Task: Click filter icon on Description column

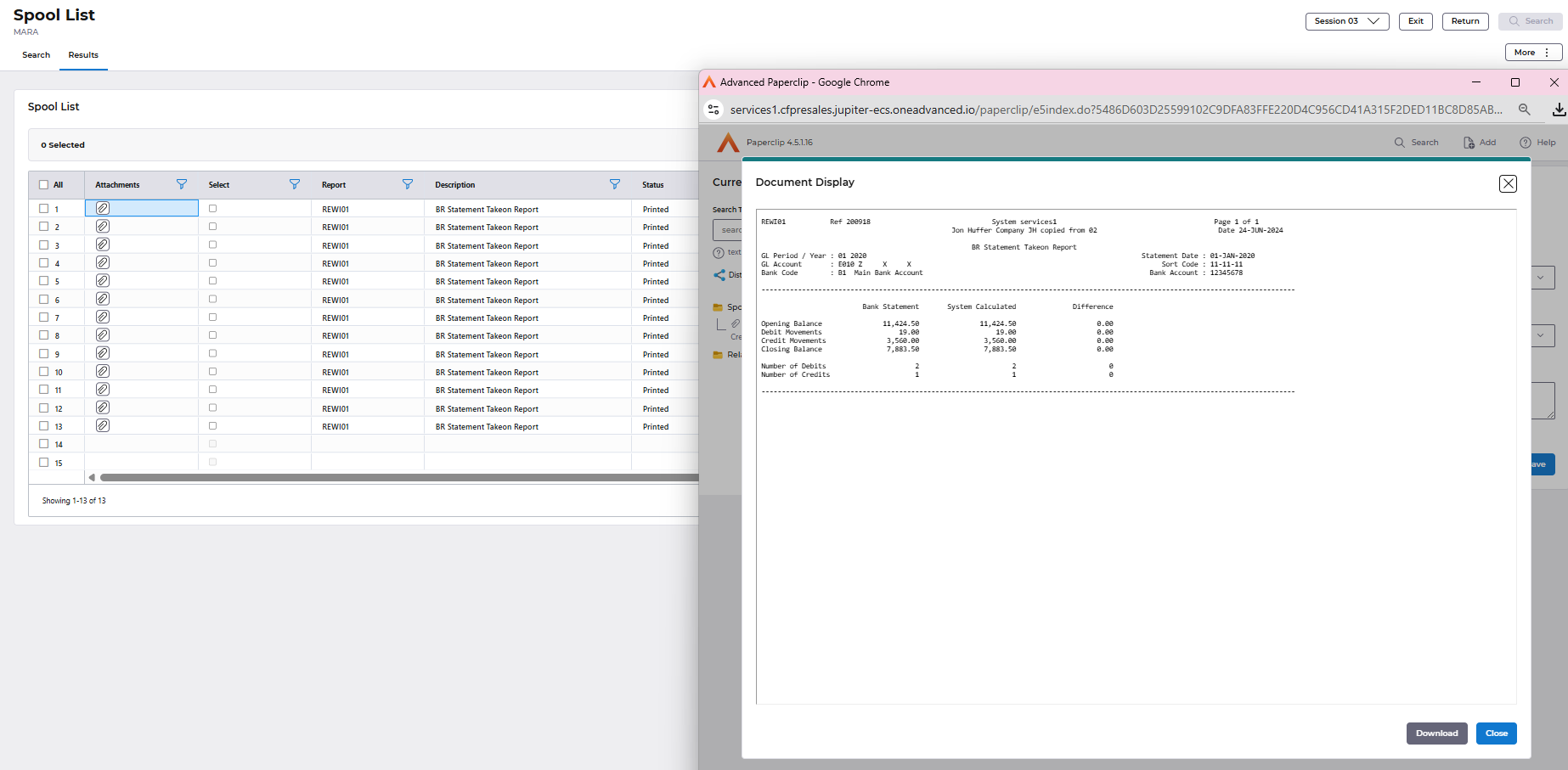Action: [614, 184]
